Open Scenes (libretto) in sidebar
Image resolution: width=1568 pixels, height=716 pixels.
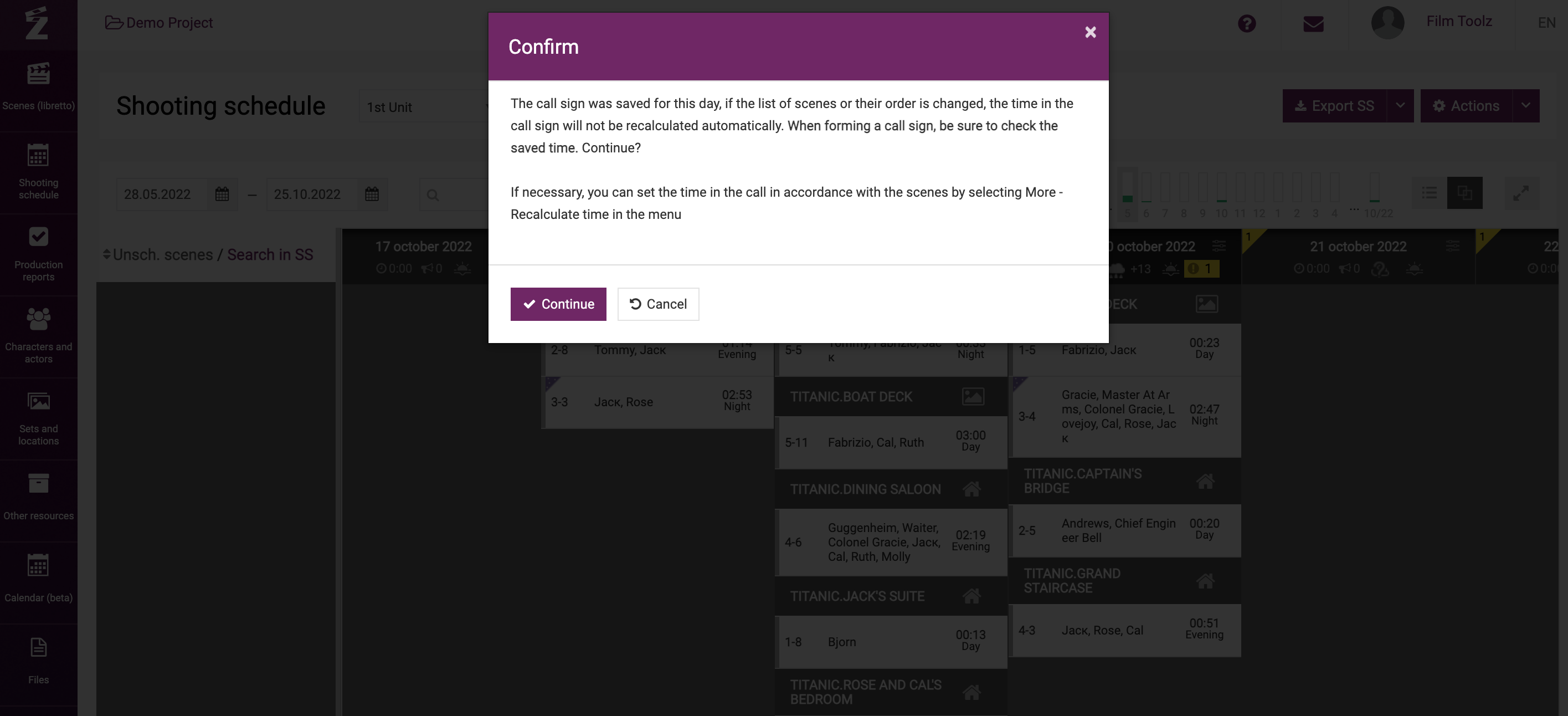pos(38,87)
